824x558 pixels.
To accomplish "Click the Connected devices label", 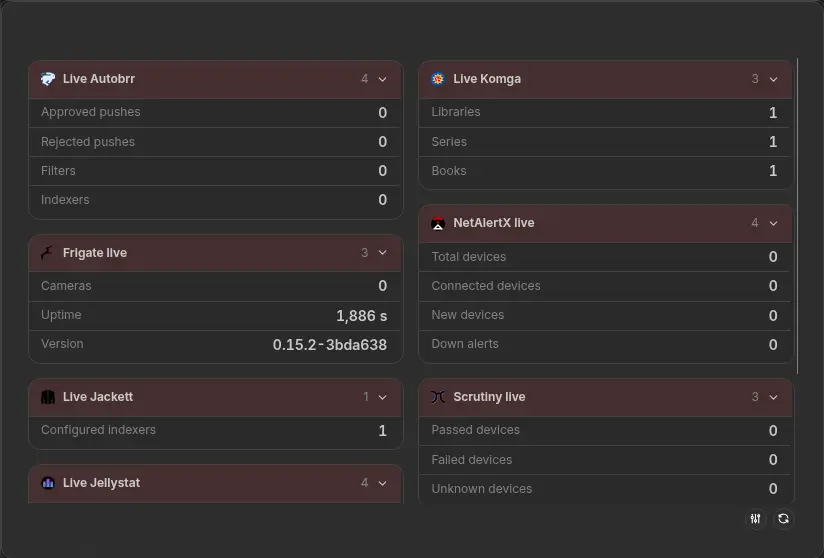I will [486, 286].
